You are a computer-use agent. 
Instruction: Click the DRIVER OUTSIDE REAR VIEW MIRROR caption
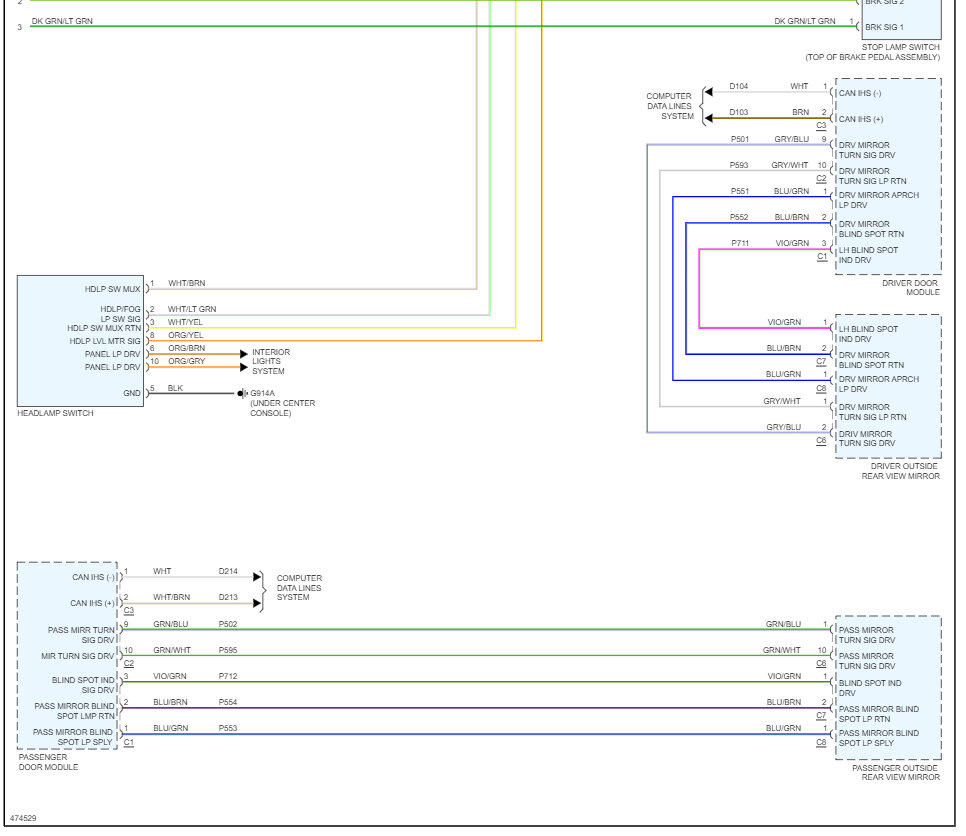click(901, 471)
